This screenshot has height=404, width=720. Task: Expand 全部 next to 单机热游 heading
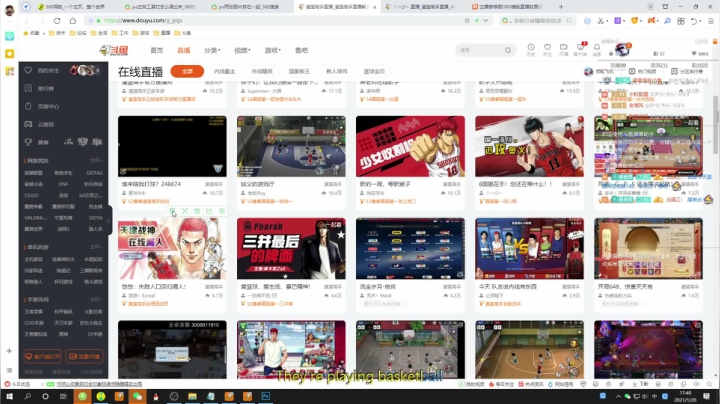coord(96,247)
